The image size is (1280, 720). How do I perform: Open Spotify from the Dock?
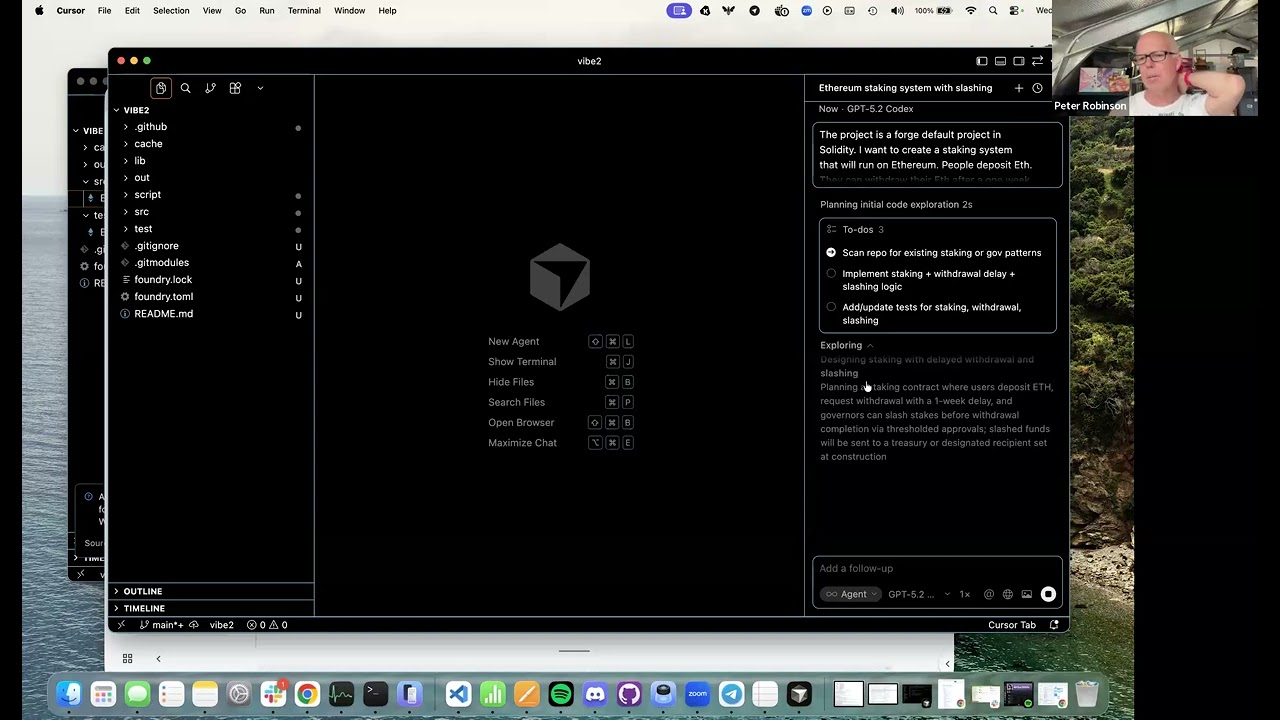(561, 694)
